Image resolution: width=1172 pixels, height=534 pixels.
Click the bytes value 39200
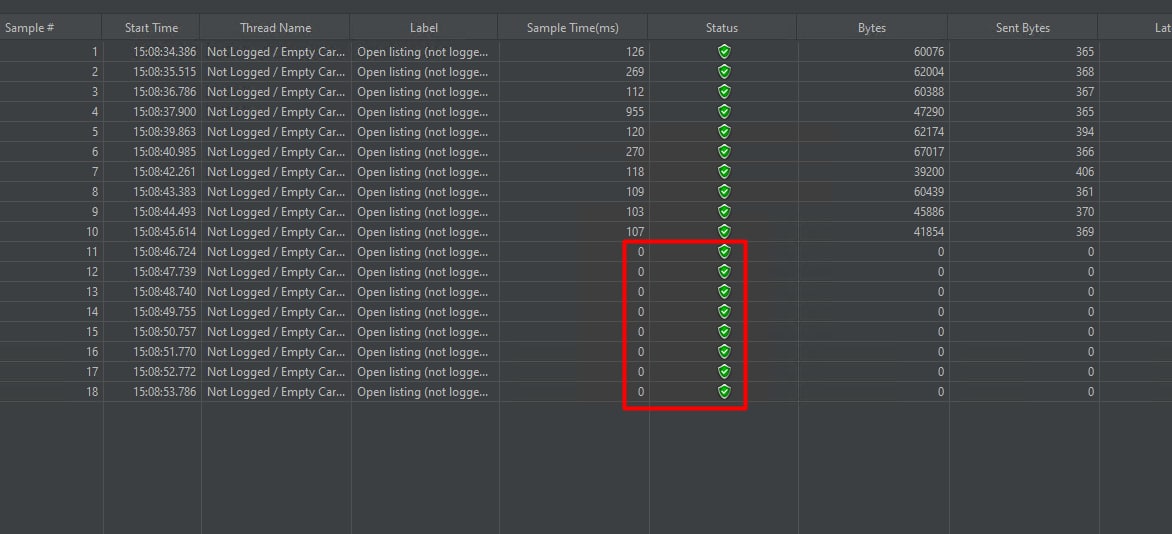click(928, 172)
